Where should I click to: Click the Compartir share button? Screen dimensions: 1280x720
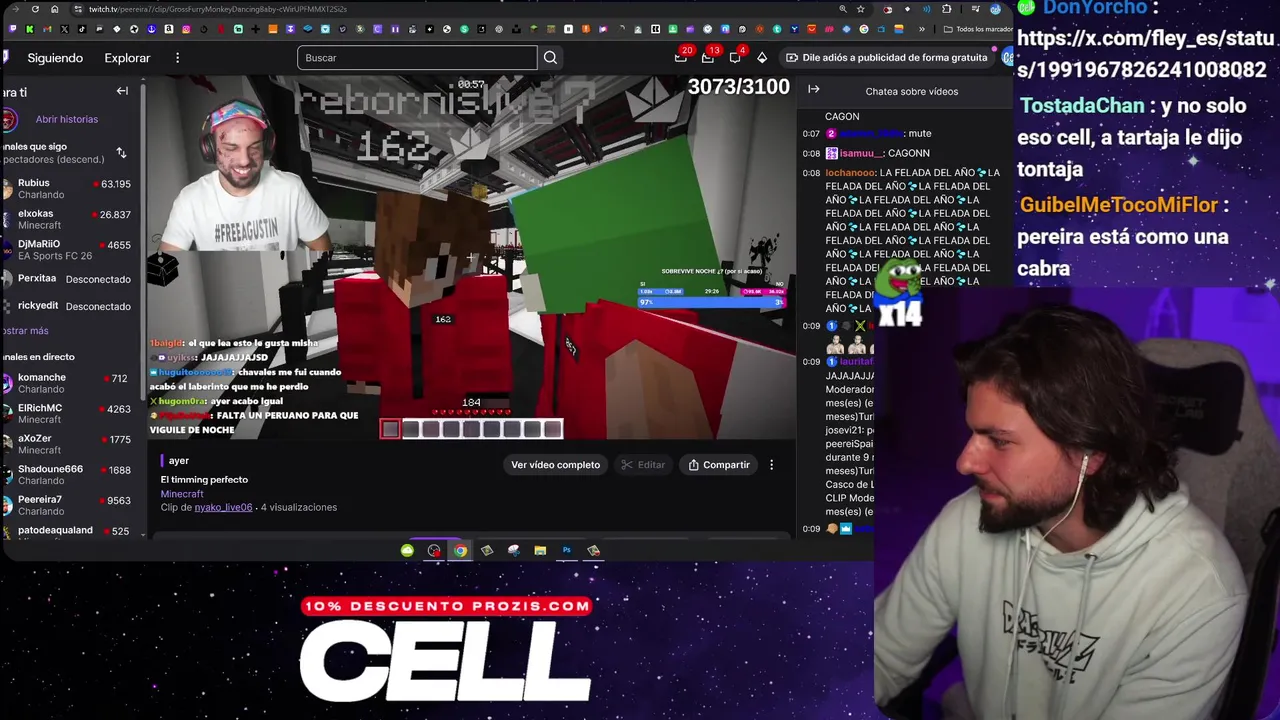[x=718, y=465]
